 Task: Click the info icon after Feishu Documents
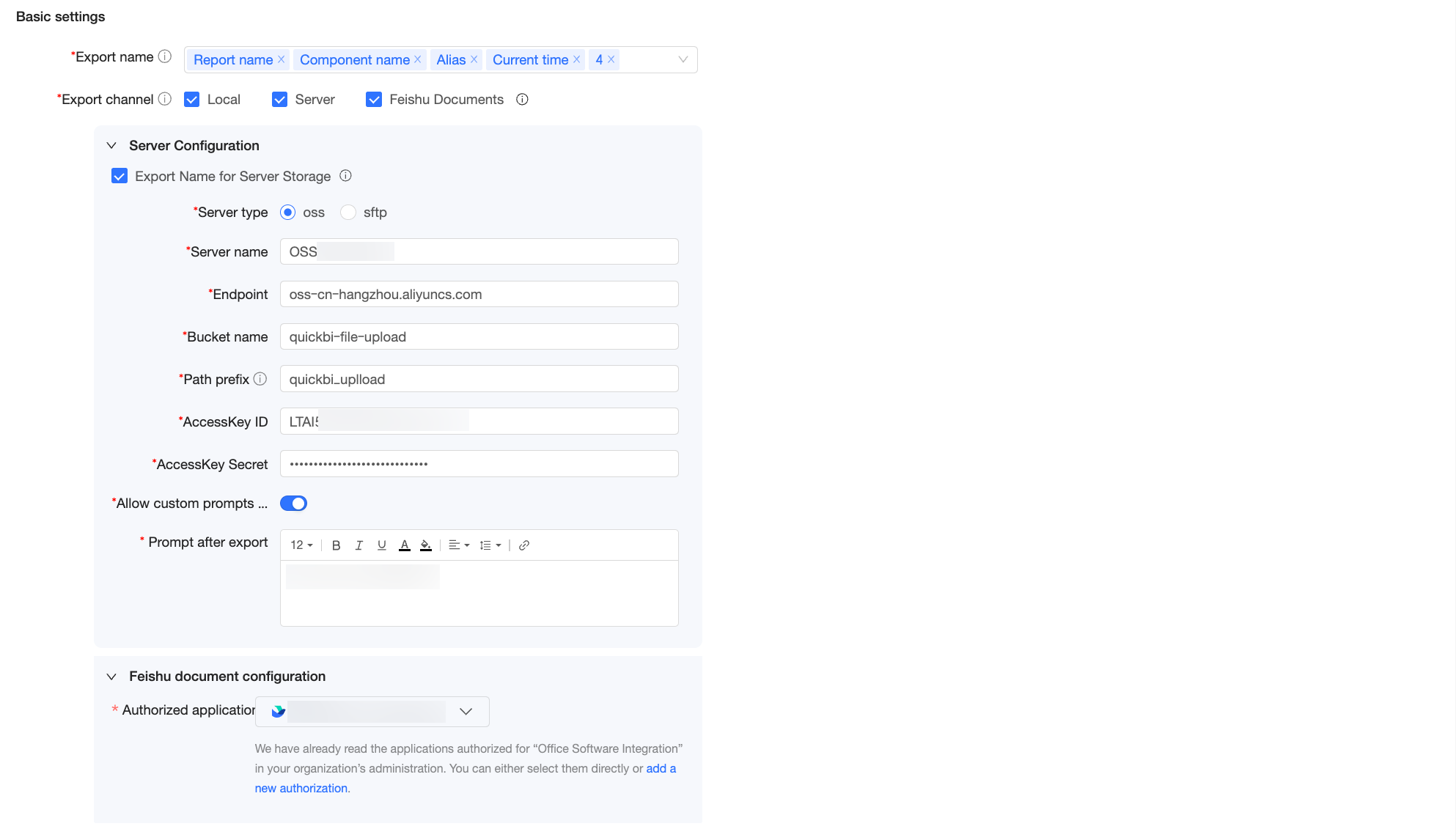pos(522,99)
